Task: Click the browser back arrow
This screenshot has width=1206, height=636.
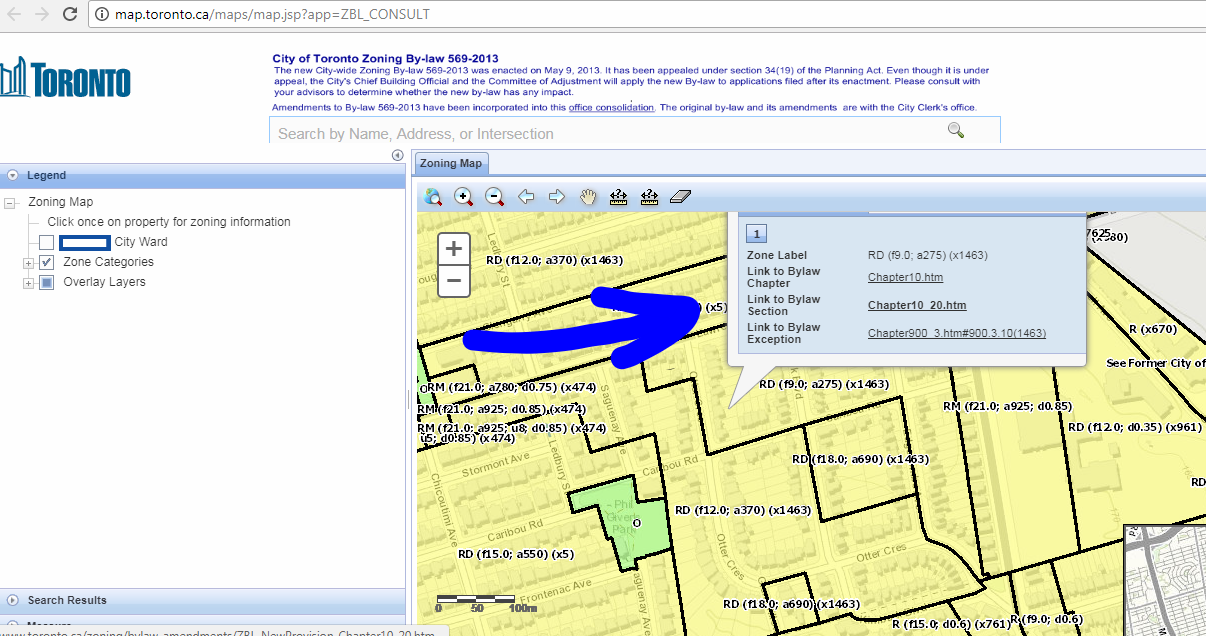Action: click(x=13, y=14)
